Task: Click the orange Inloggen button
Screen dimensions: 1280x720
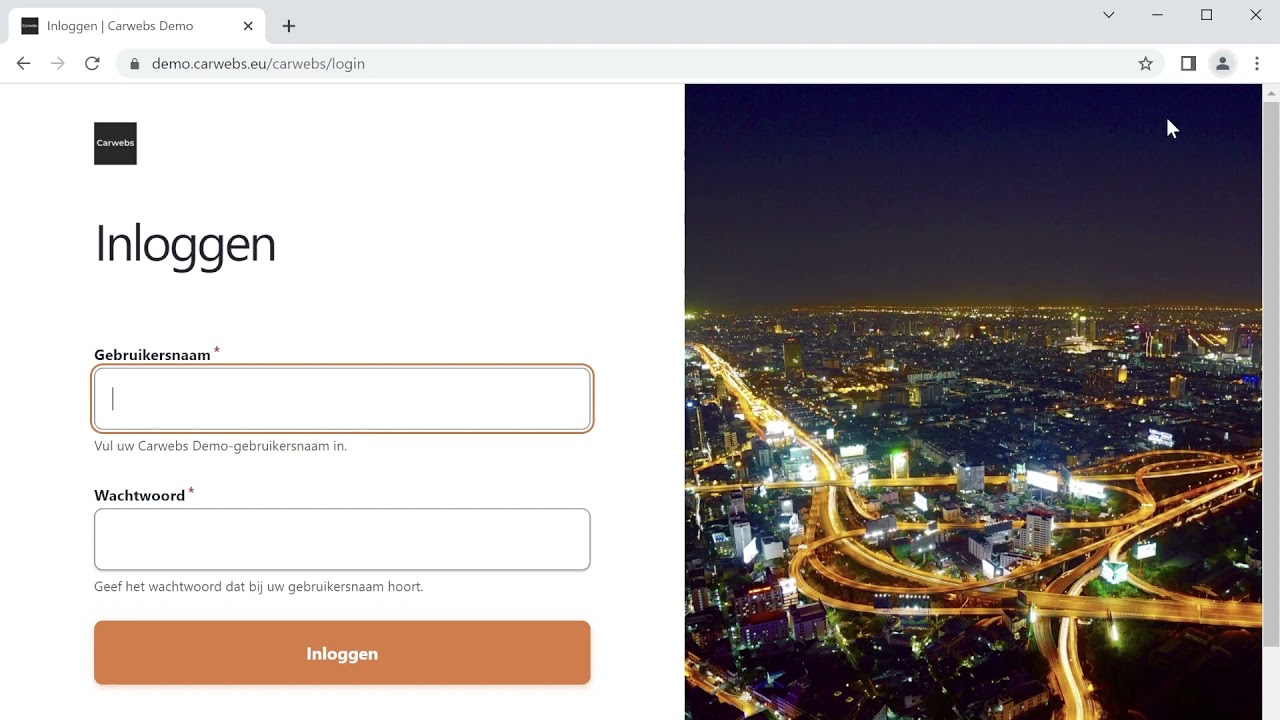Action: [x=342, y=653]
